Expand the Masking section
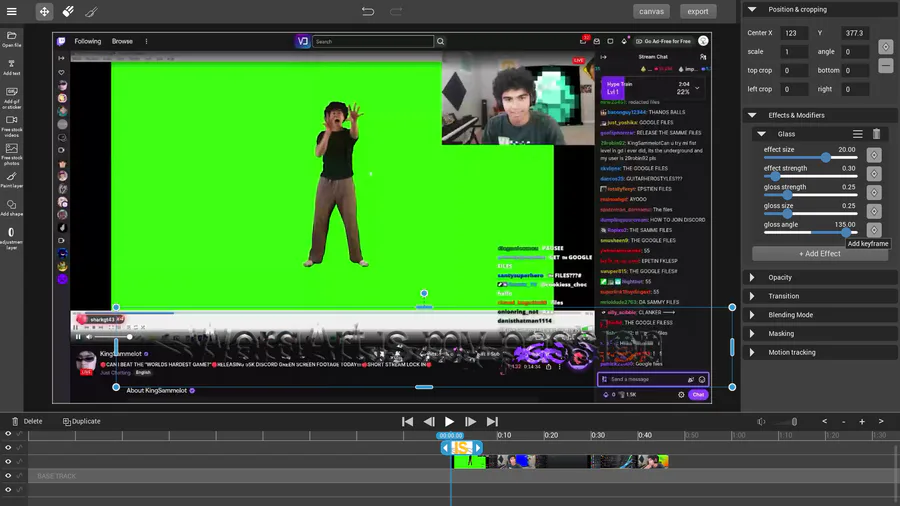This screenshot has height=506, width=900. [x=752, y=333]
